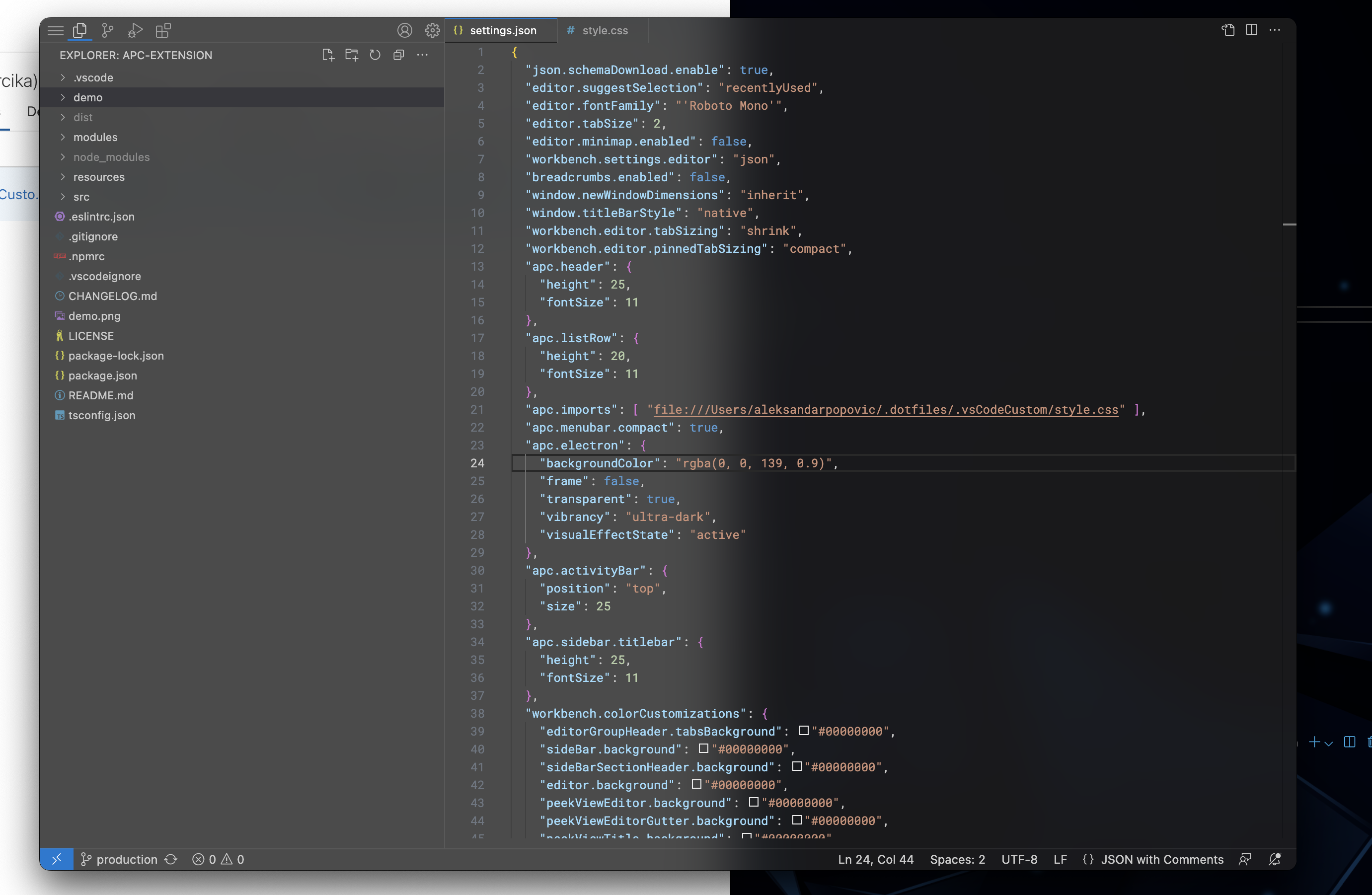The width and height of the screenshot is (1372, 895).
Task: Open the Extensions view icon
Action: pyautogui.click(x=163, y=30)
